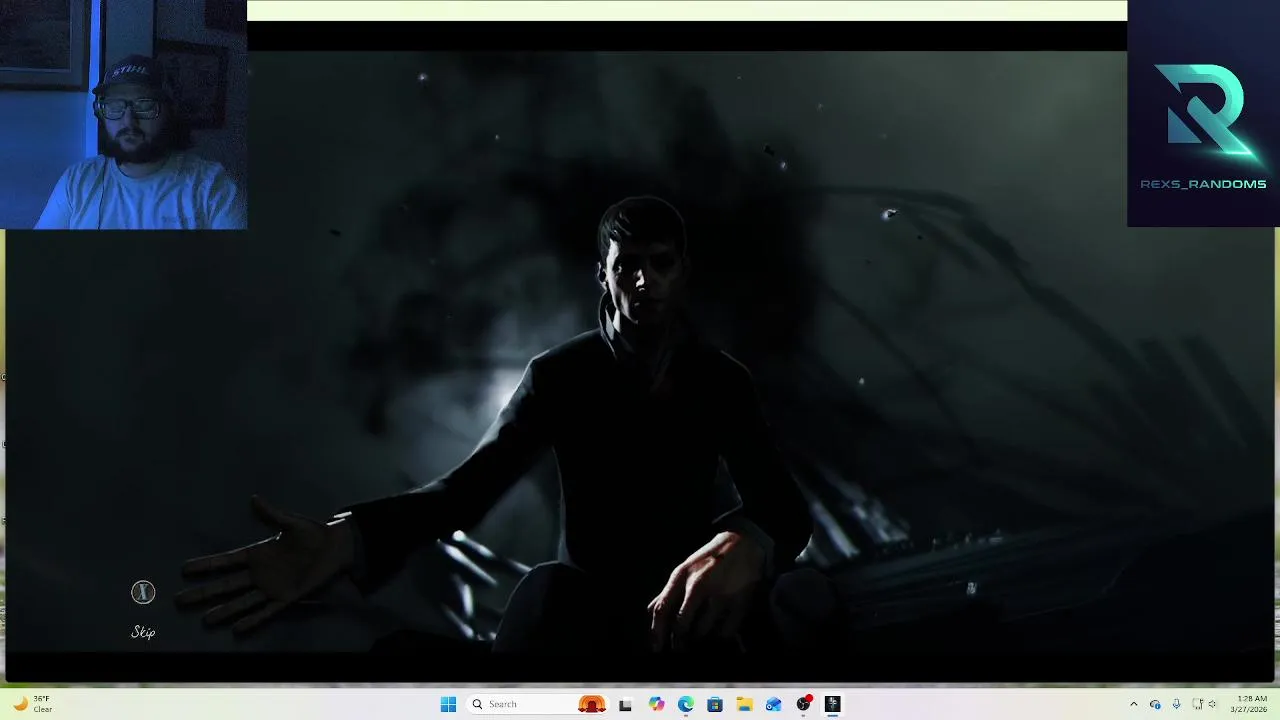Switch to OBS Studio in the taskbar
1280x720 pixels.
tap(803, 704)
